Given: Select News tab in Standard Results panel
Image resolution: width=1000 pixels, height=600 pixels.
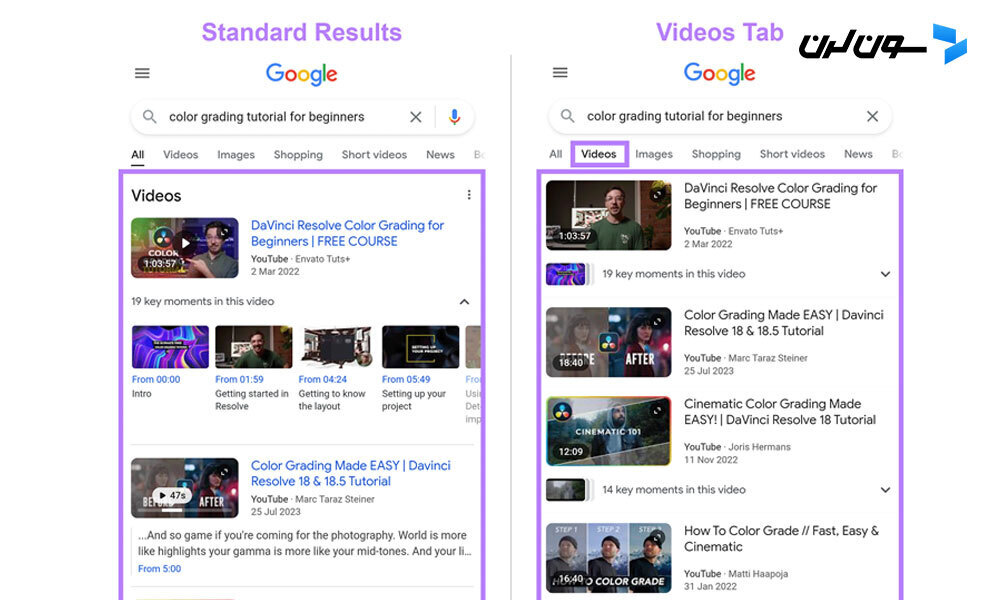Looking at the screenshot, I should pos(440,155).
